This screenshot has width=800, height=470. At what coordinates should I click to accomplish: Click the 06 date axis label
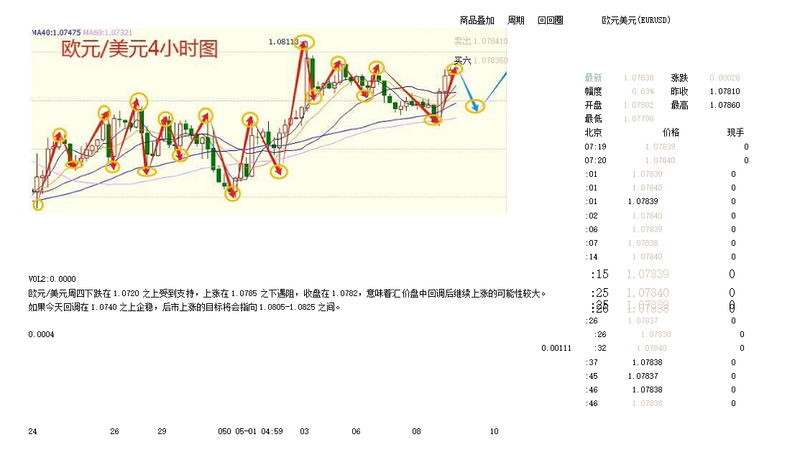click(356, 431)
